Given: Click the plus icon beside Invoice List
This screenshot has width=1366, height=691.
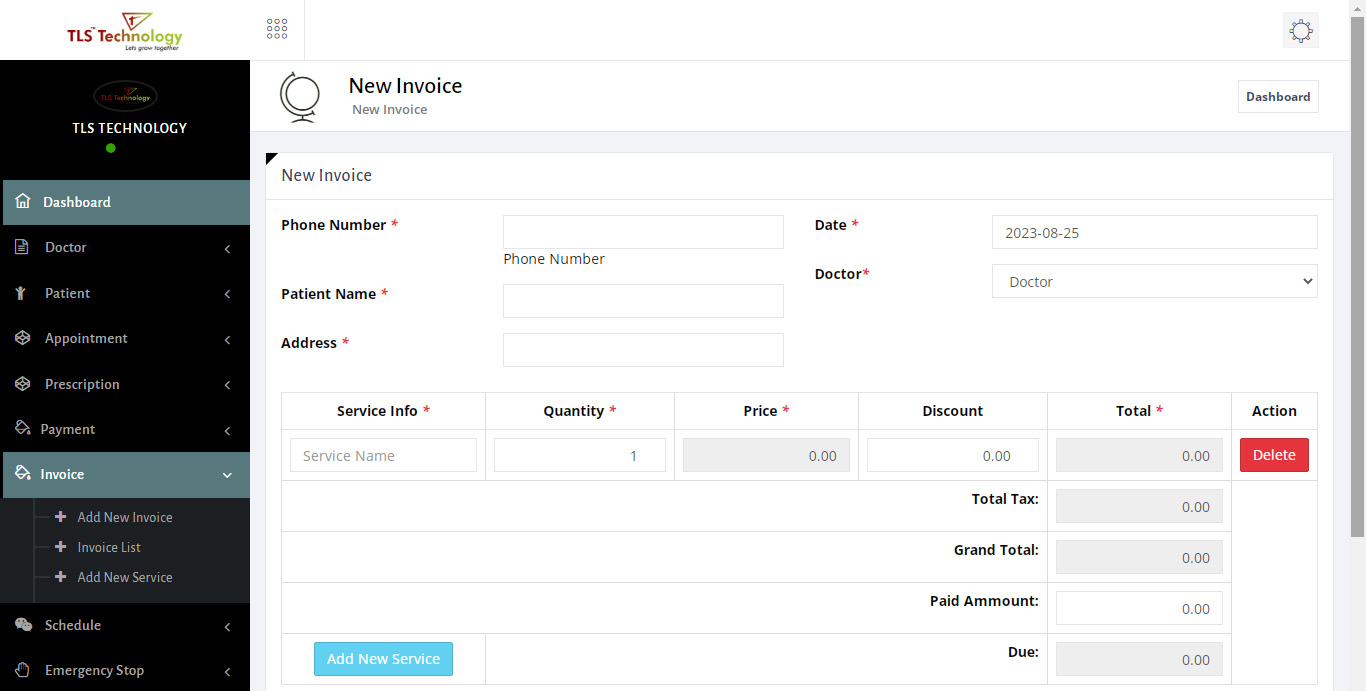Looking at the screenshot, I should point(61,547).
